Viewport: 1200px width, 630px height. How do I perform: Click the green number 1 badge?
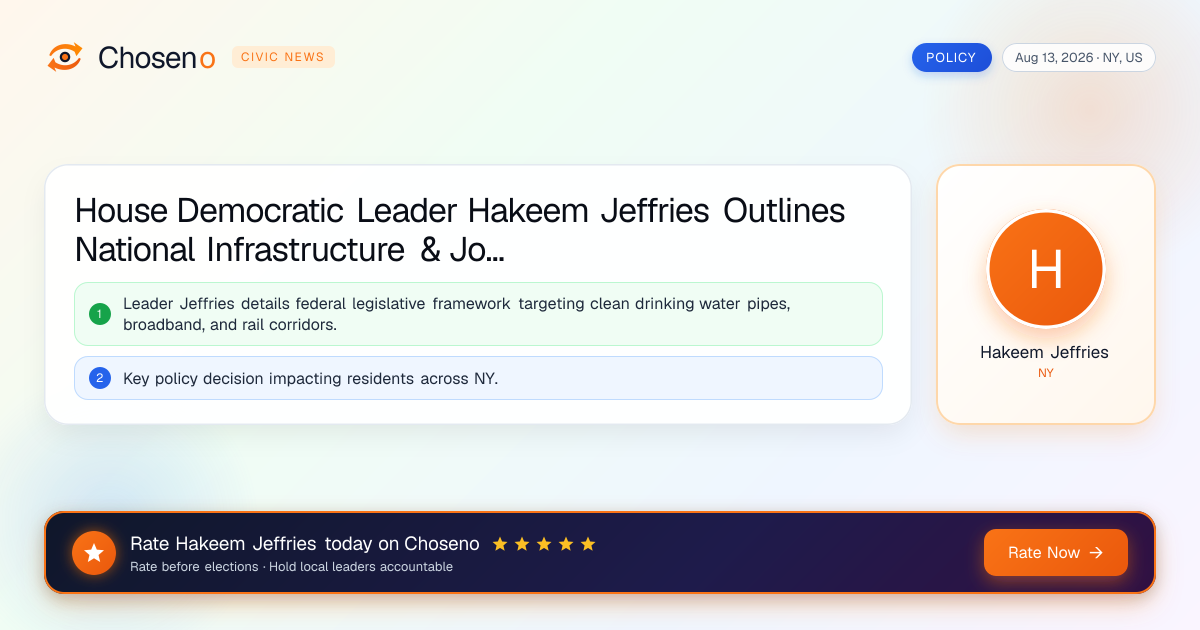tap(99, 314)
